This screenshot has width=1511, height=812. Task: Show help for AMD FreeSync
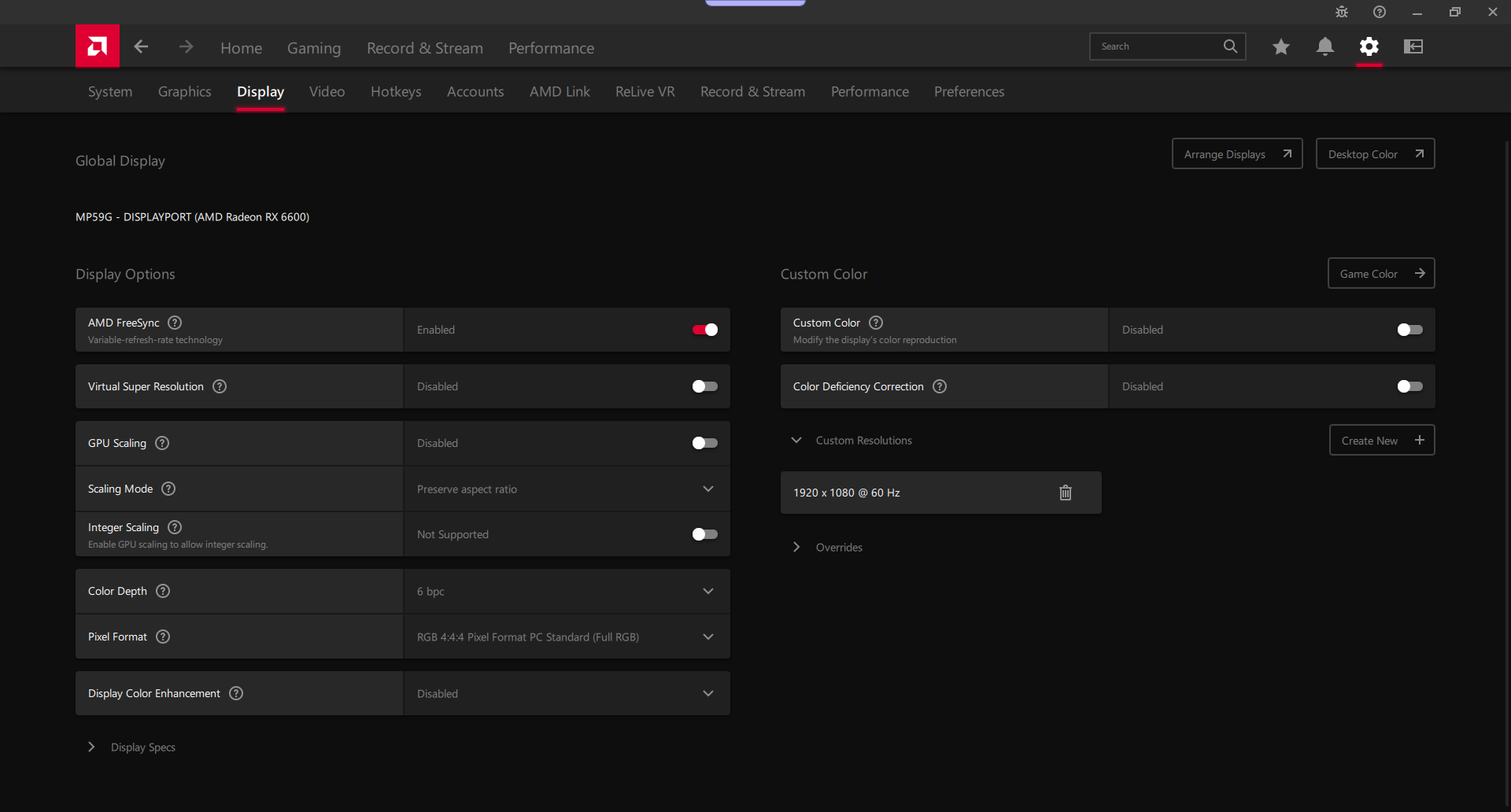pyautogui.click(x=175, y=323)
